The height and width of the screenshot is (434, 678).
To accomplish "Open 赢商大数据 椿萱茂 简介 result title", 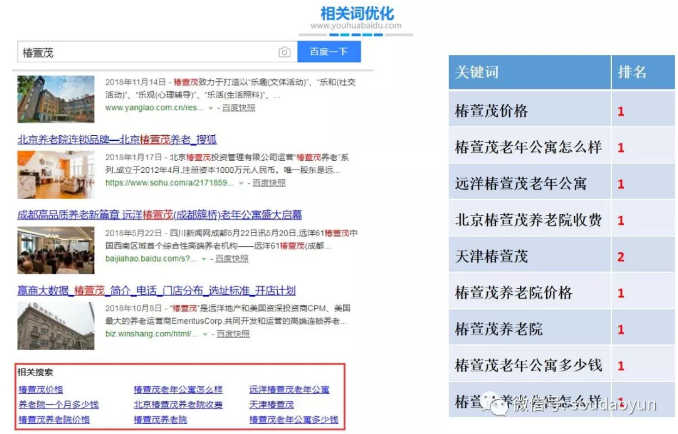I will pyautogui.click(x=153, y=289).
